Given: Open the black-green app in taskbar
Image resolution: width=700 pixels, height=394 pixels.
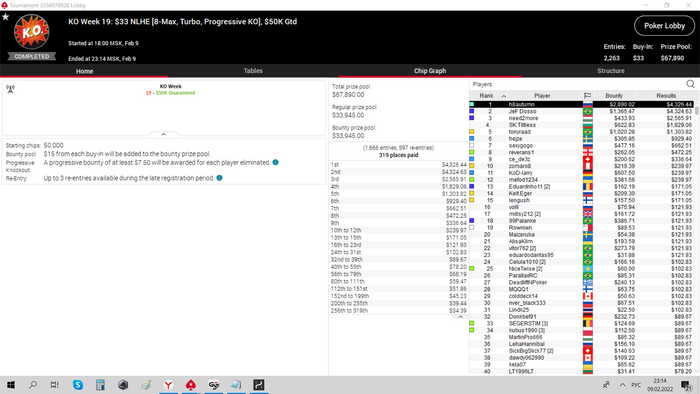Looking at the screenshot, I should tap(259, 385).
